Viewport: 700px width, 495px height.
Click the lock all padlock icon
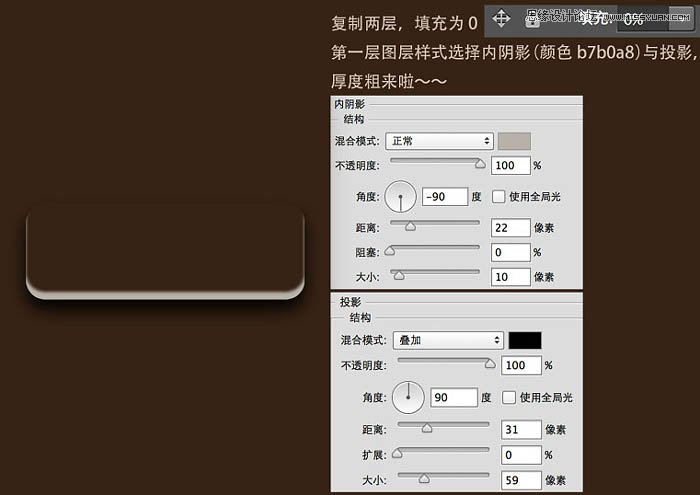[x=532, y=21]
